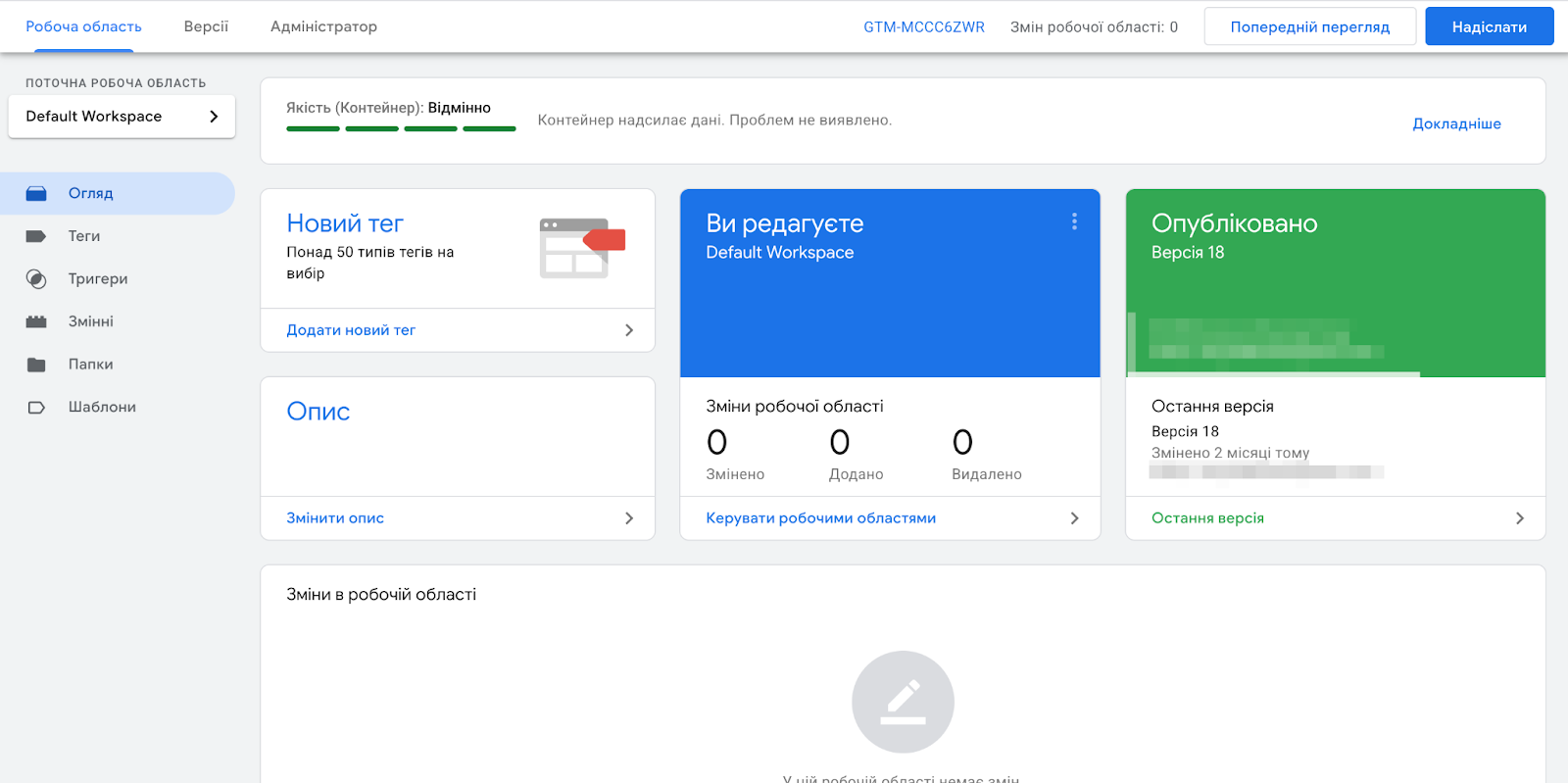
Task: Click Змін робочої області: 0 counter
Action: pyautogui.click(x=1094, y=27)
